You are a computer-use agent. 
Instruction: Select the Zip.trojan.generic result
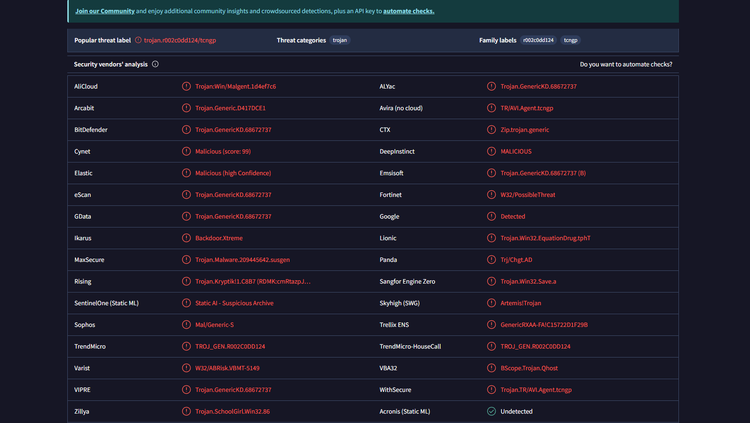pos(525,130)
